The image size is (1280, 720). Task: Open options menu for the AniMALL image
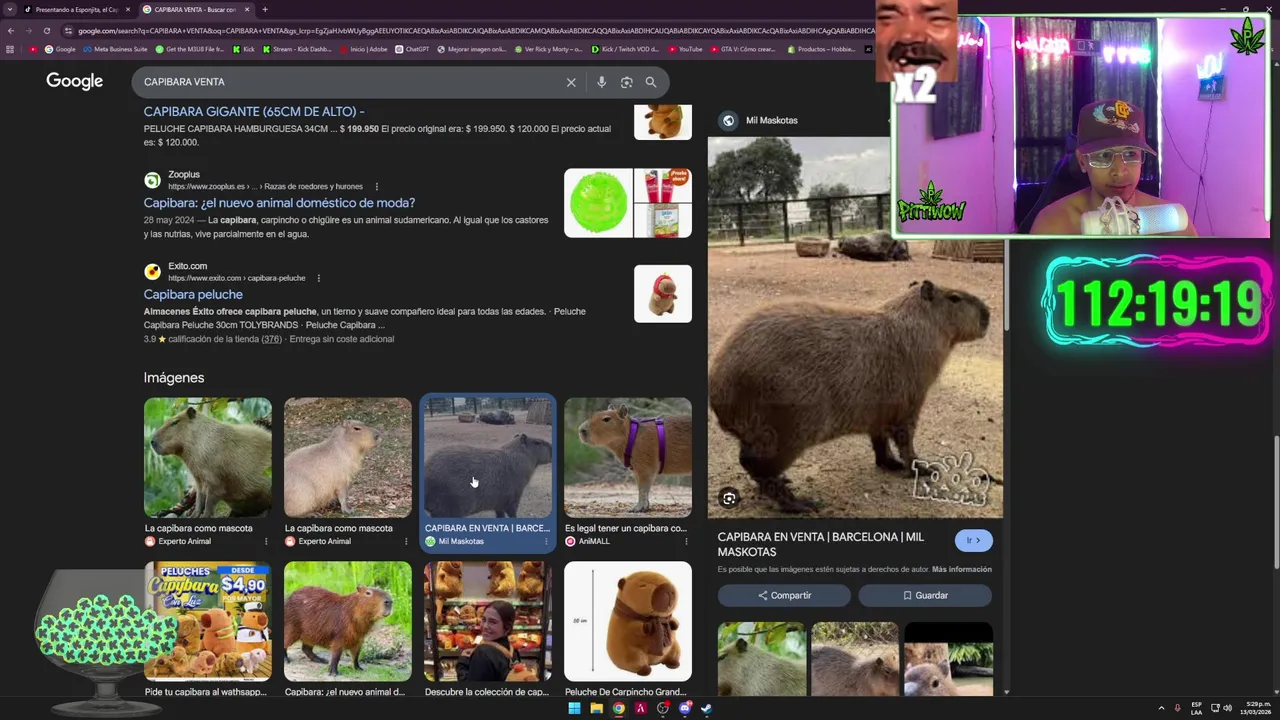coord(686,541)
